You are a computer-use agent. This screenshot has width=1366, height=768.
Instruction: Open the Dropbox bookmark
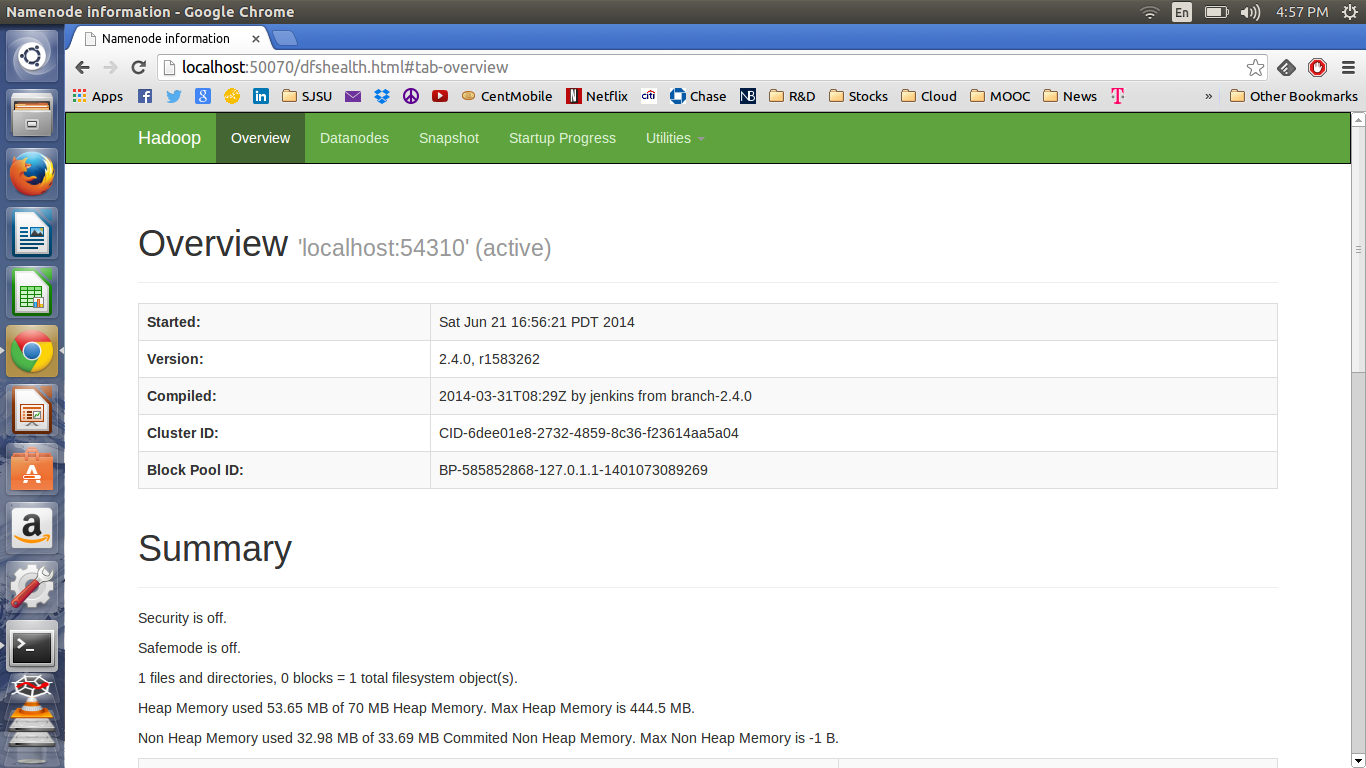pos(382,96)
